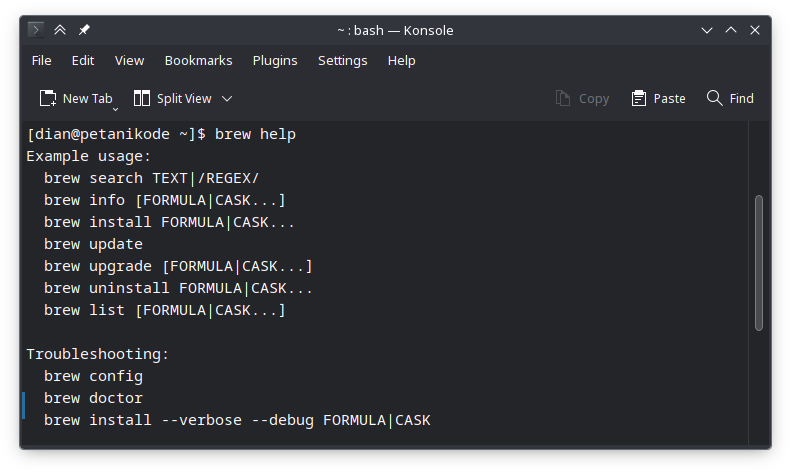The width and height of the screenshot is (791, 473).
Task: Open the Help menu
Action: coord(401,60)
